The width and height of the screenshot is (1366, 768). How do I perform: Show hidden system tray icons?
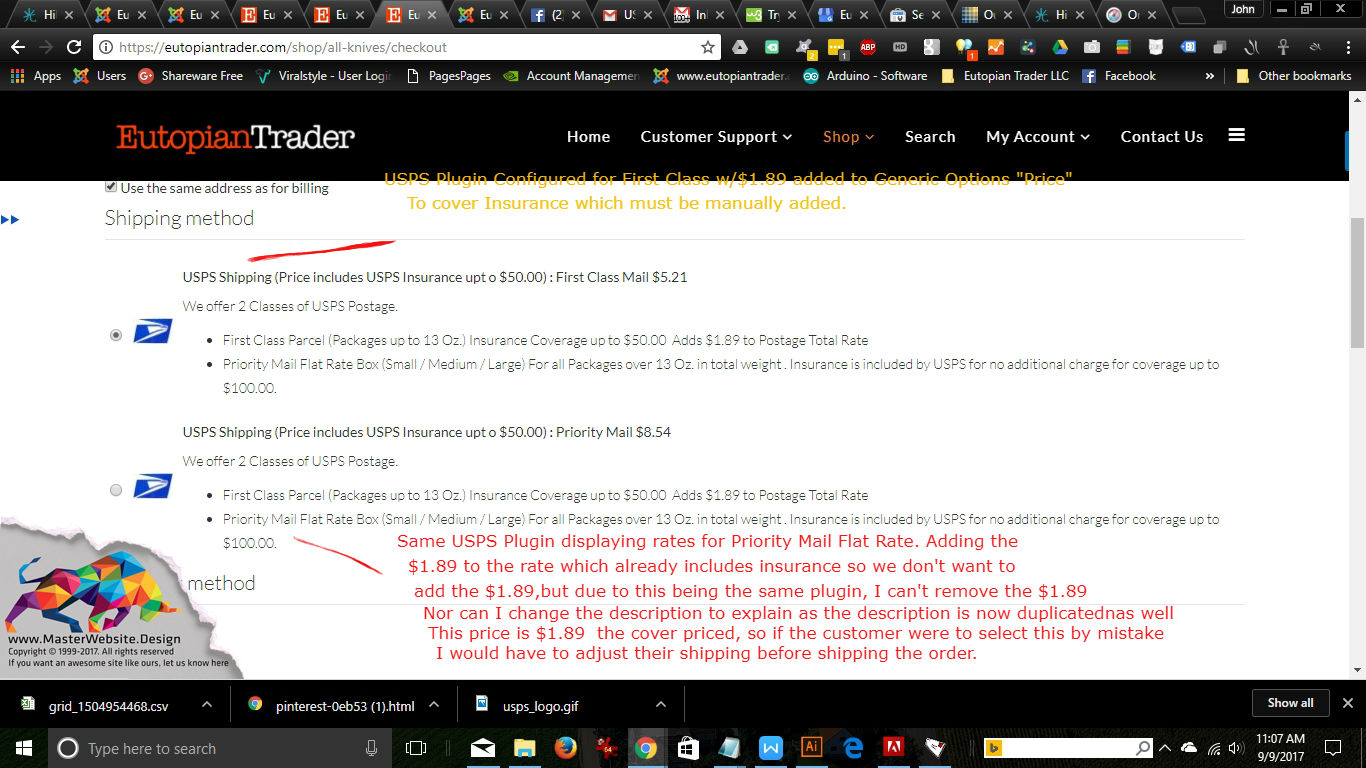pos(1165,748)
